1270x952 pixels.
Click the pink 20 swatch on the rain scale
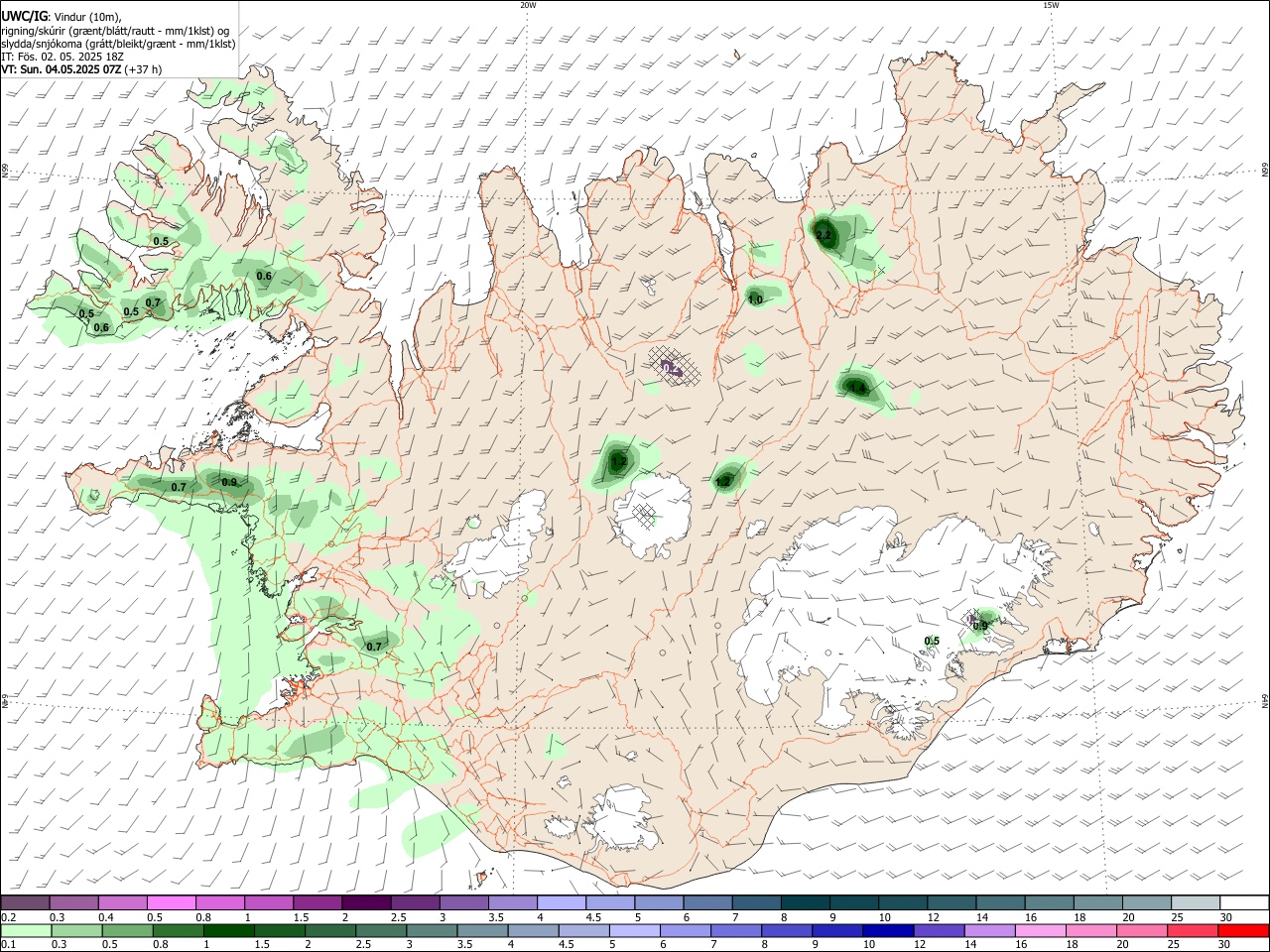1142,930
